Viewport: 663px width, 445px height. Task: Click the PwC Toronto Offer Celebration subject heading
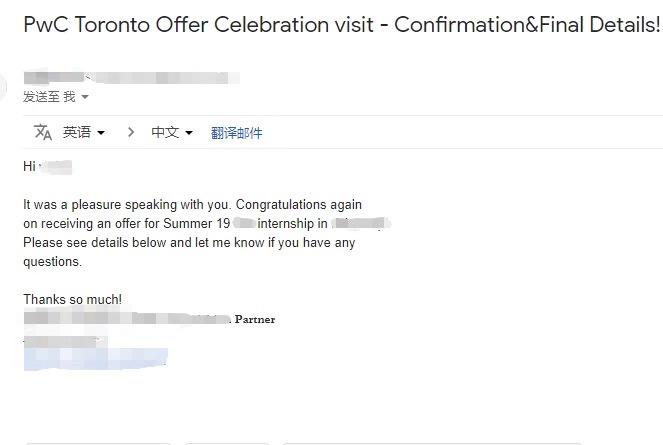341,25
